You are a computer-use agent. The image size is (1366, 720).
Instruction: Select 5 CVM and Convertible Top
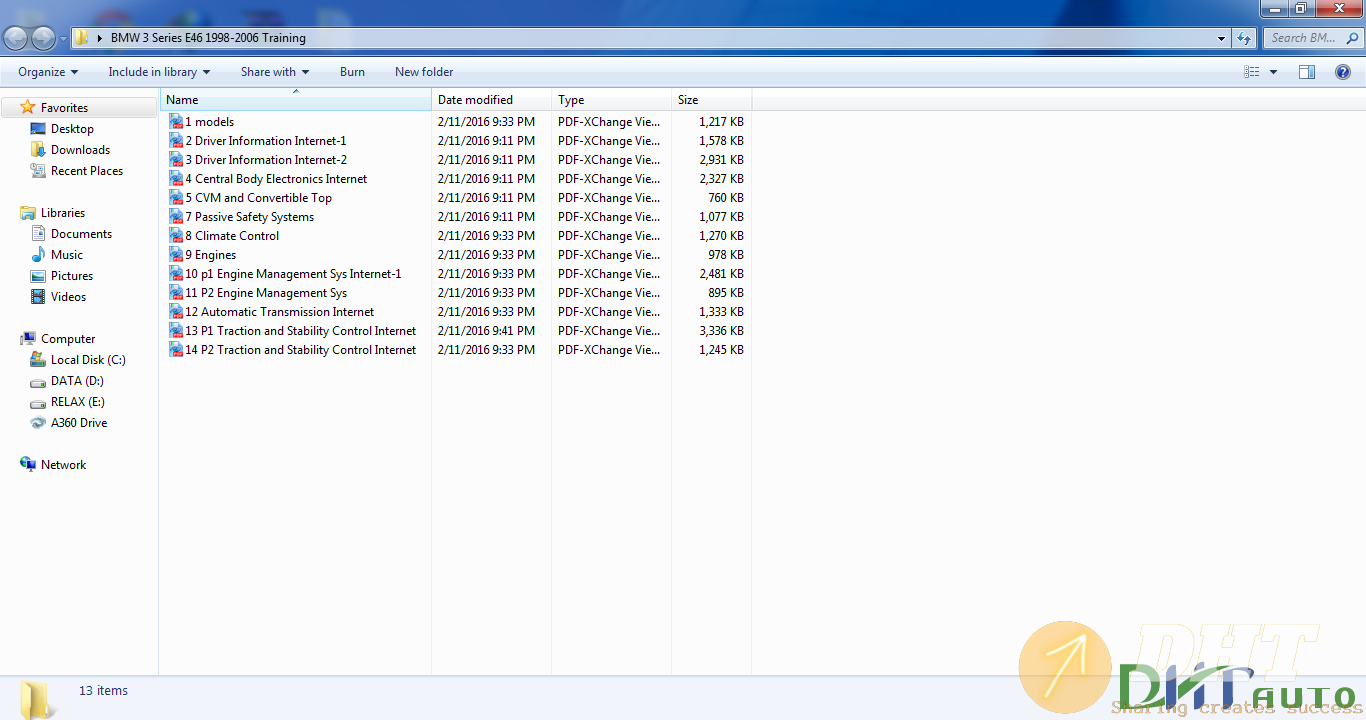click(x=258, y=198)
